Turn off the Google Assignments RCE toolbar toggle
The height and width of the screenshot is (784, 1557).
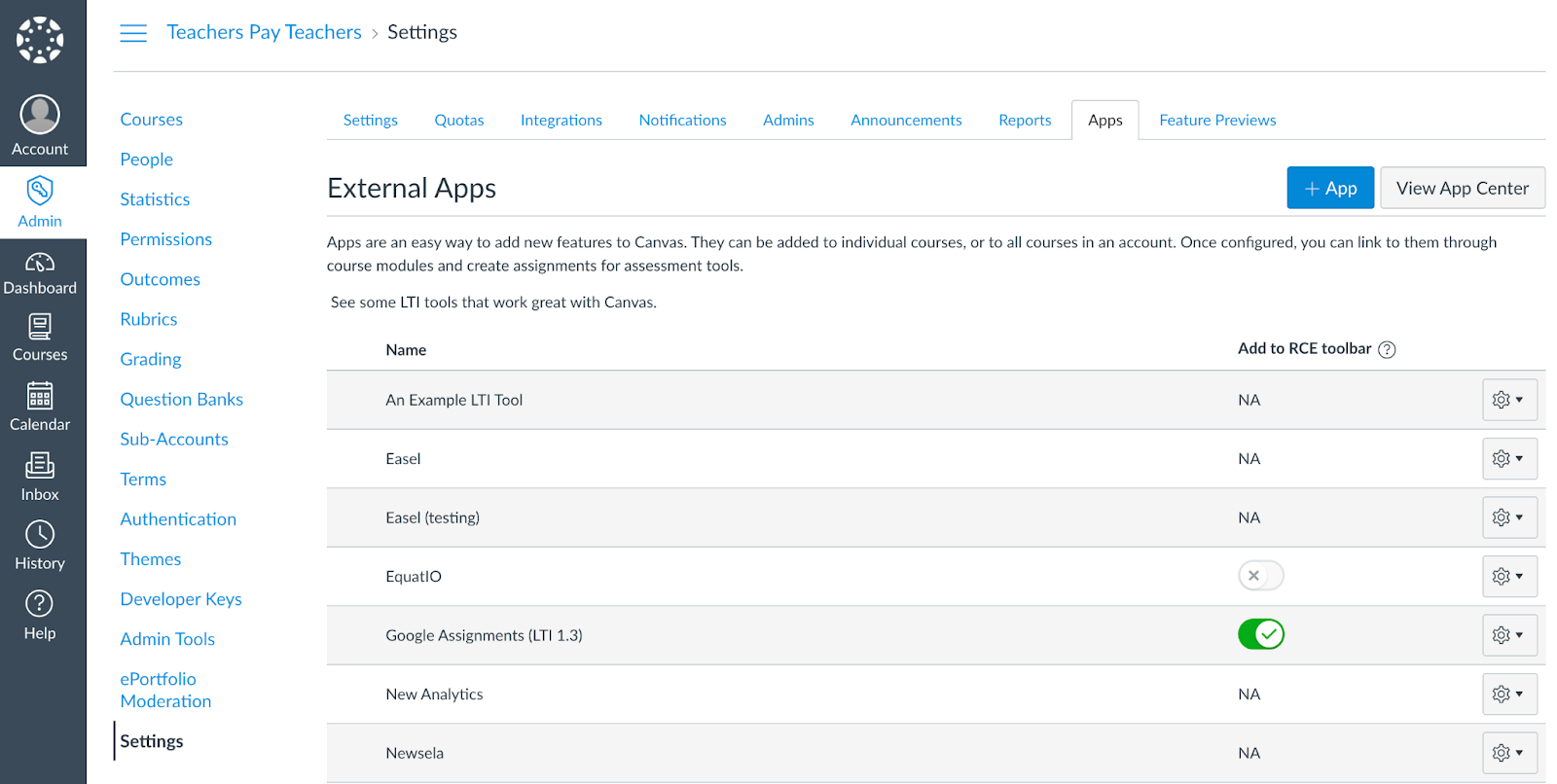tap(1261, 634)
